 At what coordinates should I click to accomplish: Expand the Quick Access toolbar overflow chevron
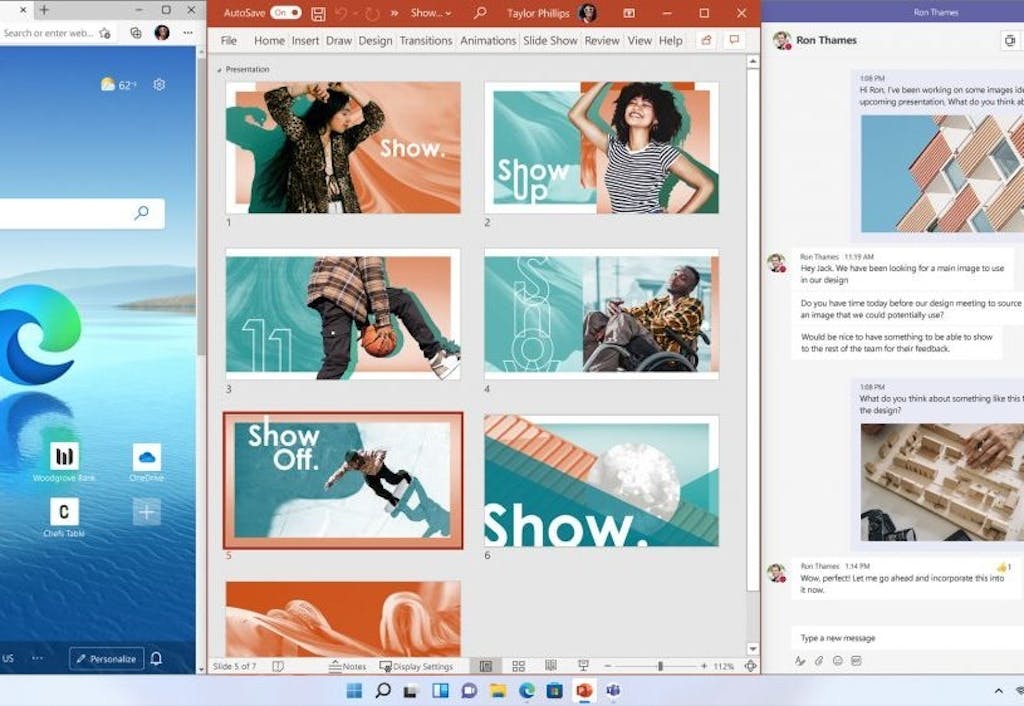click(x=394, y=14)
